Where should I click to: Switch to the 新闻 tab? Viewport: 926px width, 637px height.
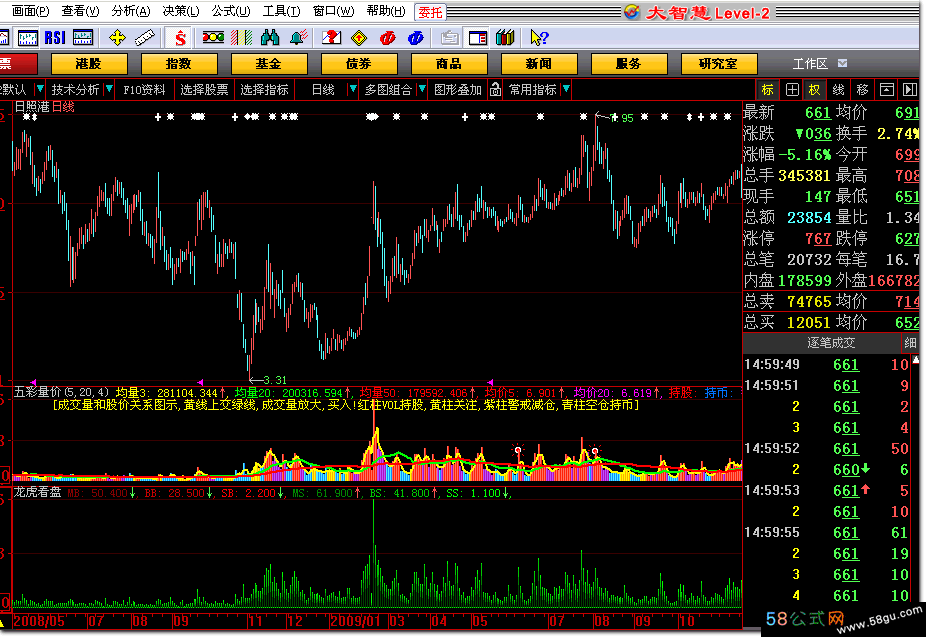tap(539, 64)
